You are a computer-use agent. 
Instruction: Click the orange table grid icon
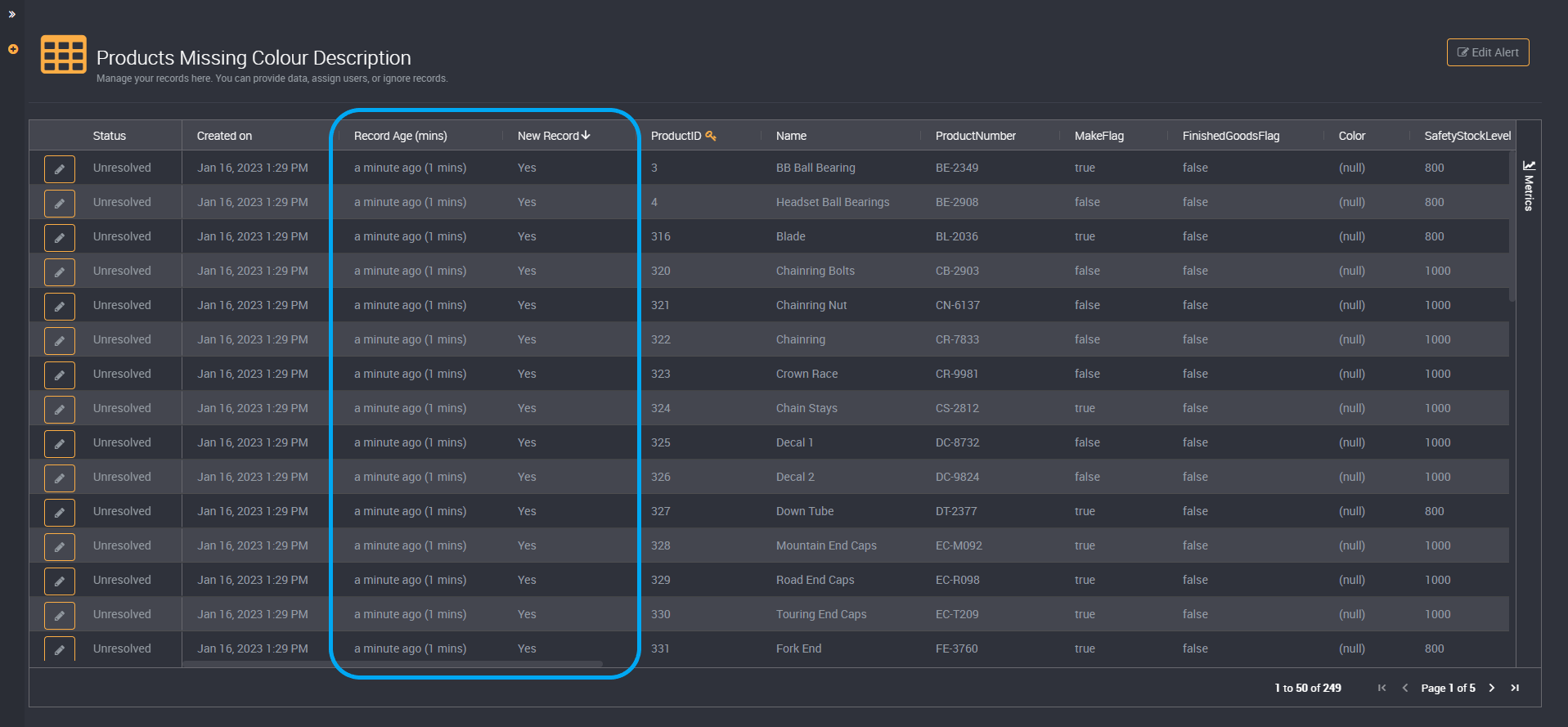coord(64,55)
